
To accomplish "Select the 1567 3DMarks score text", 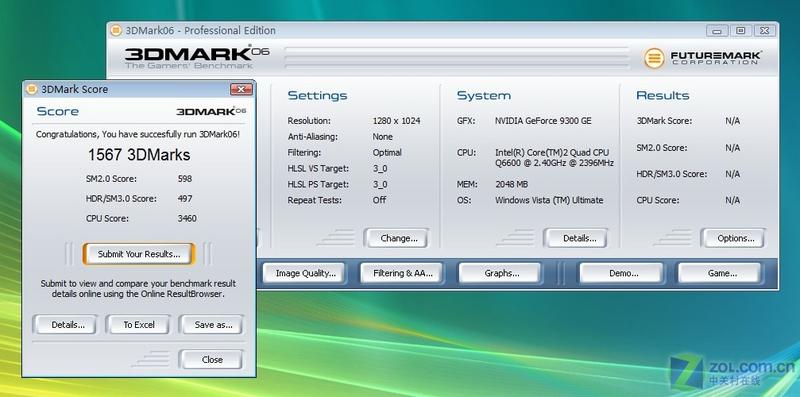I will pos(139,155).
